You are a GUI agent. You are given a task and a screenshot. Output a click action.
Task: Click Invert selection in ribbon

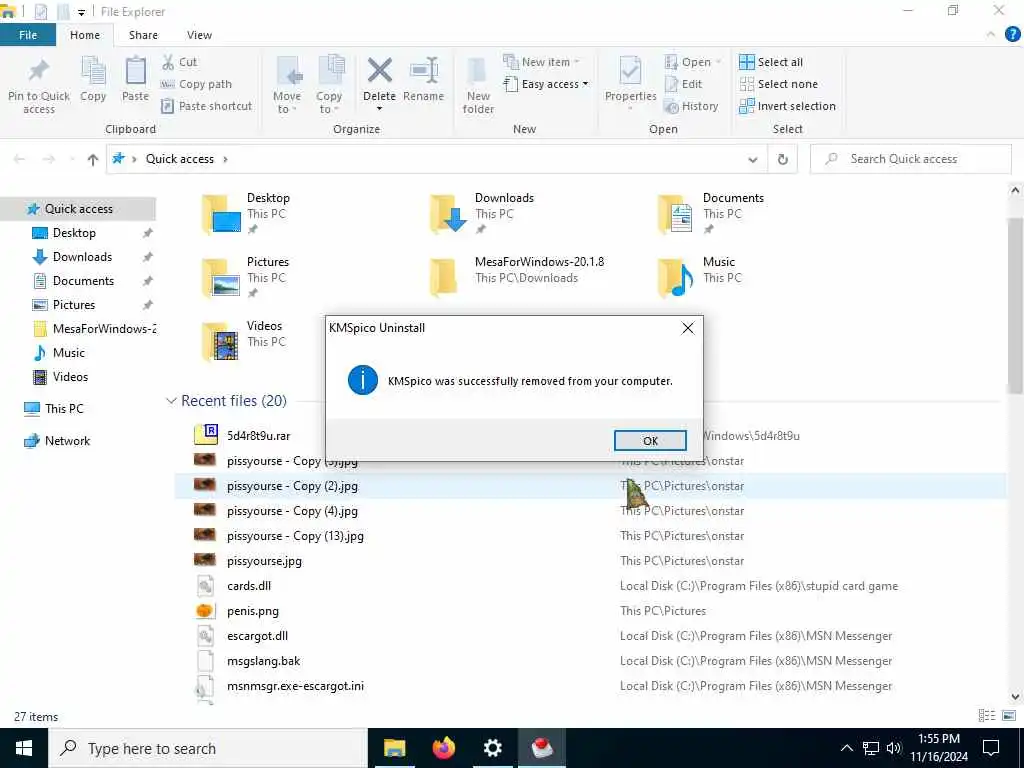click(787, 106)
